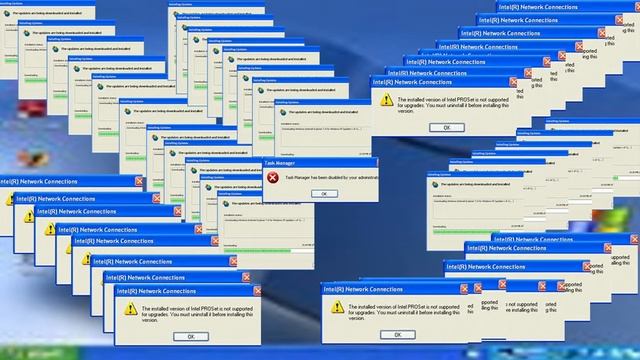Click warning icon in lower-left front Intel dialog

[131, 309]
